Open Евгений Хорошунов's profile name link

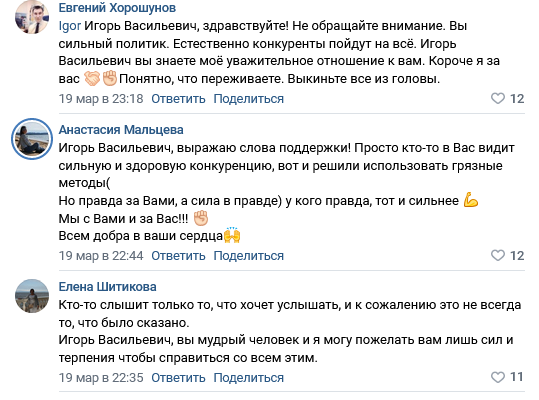(x=117, y=8)
